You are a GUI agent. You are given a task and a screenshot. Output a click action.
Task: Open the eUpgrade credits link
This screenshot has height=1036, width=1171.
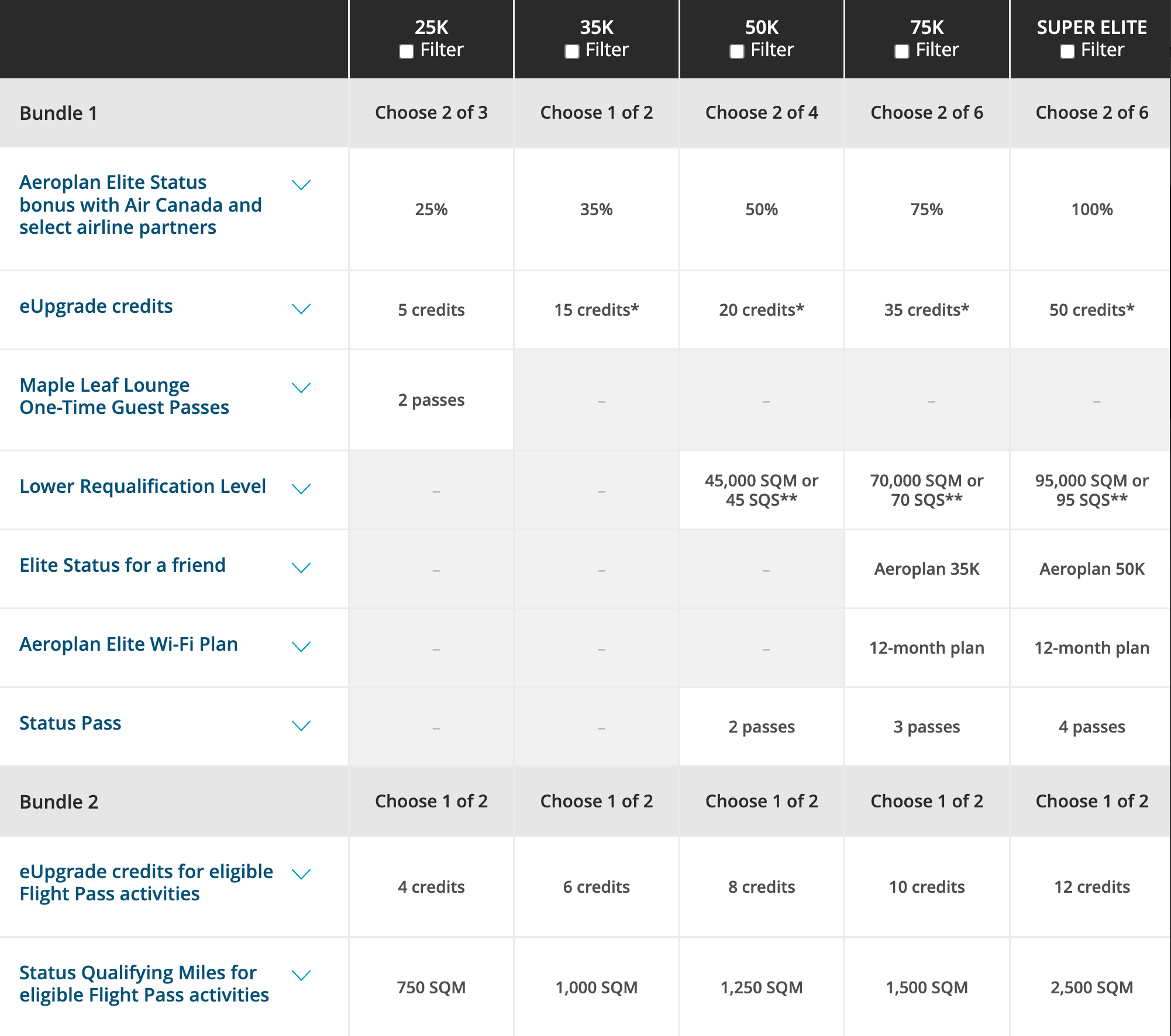tap(96, 306)
